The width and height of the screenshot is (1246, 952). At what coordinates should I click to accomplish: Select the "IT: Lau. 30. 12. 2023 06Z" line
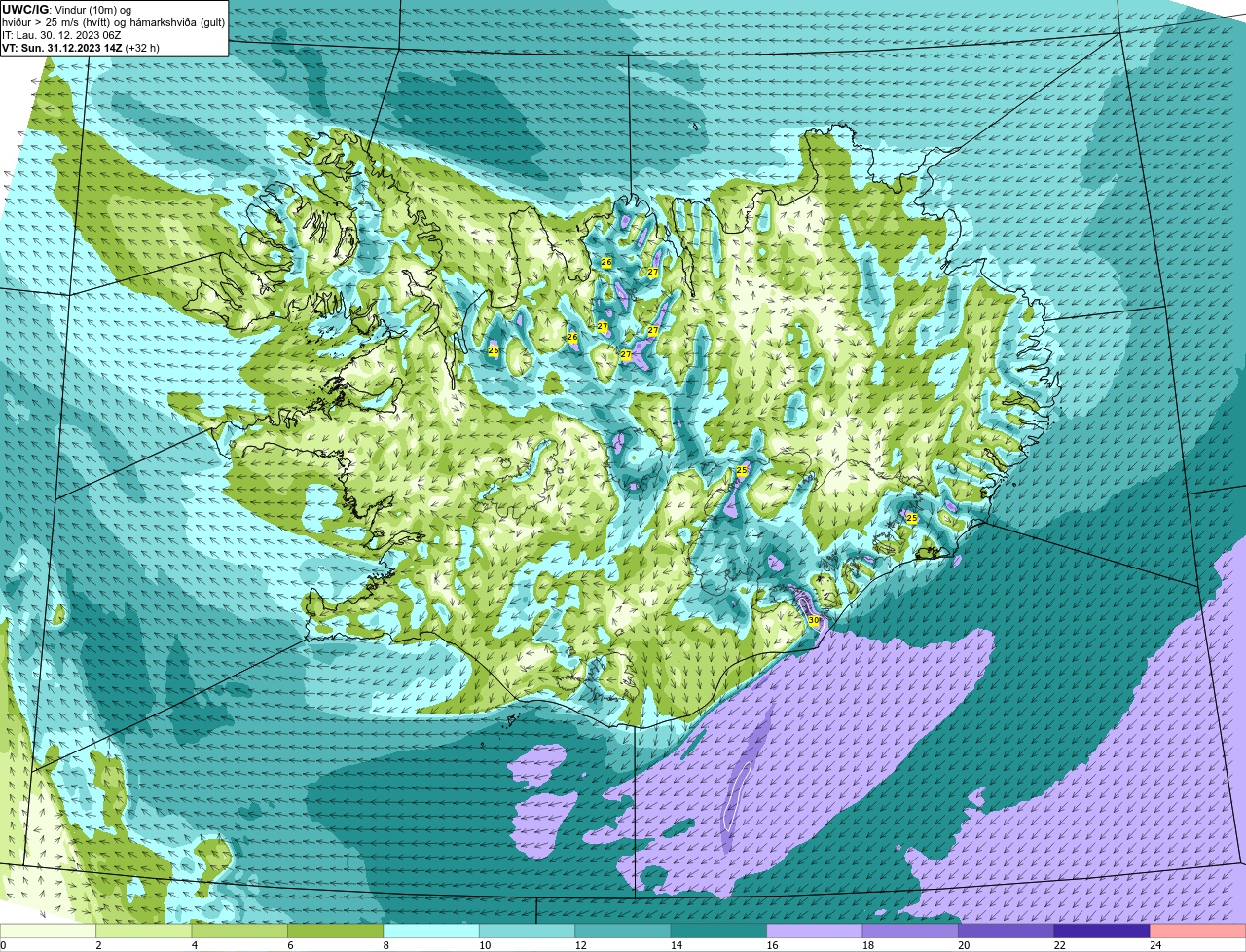pos(61,34)
